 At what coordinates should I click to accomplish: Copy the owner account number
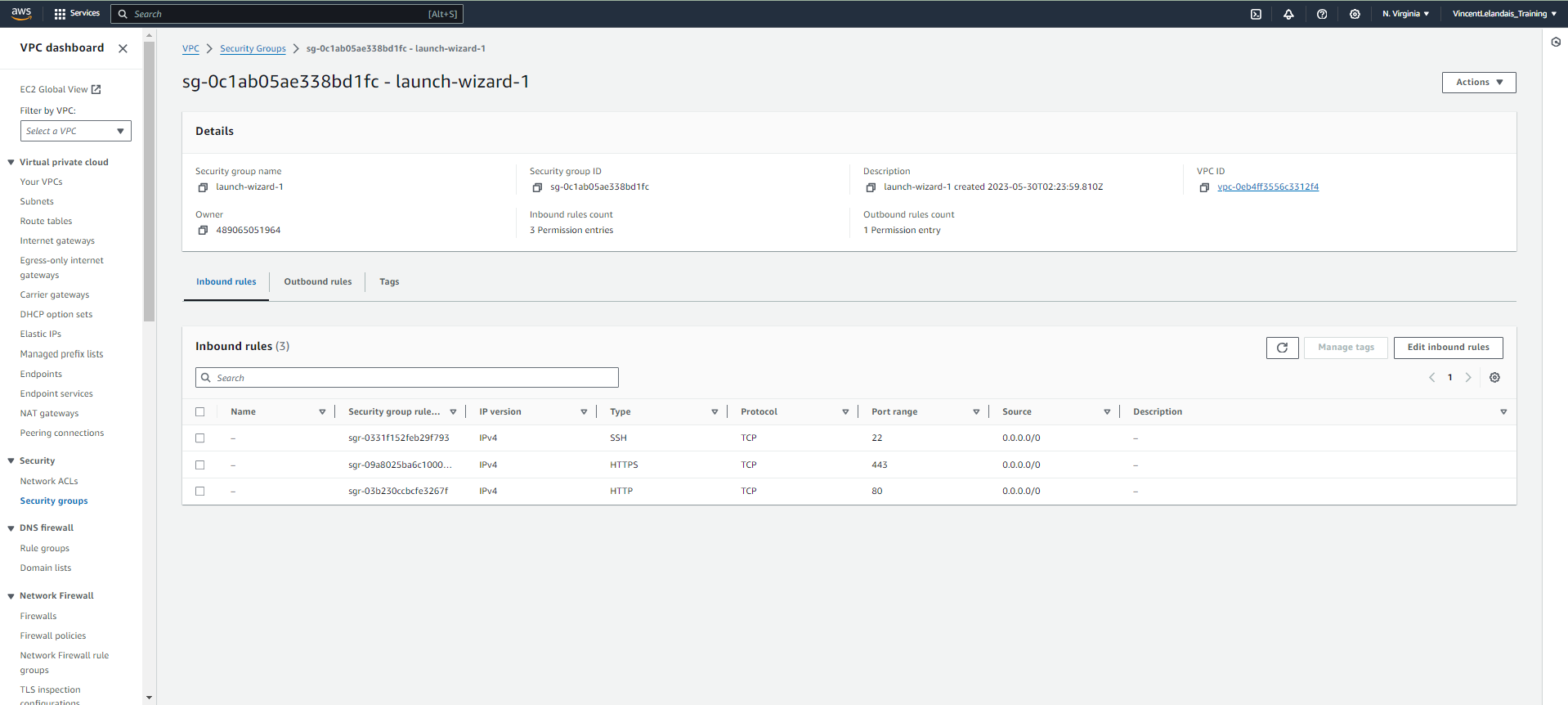tap(203, 231)
